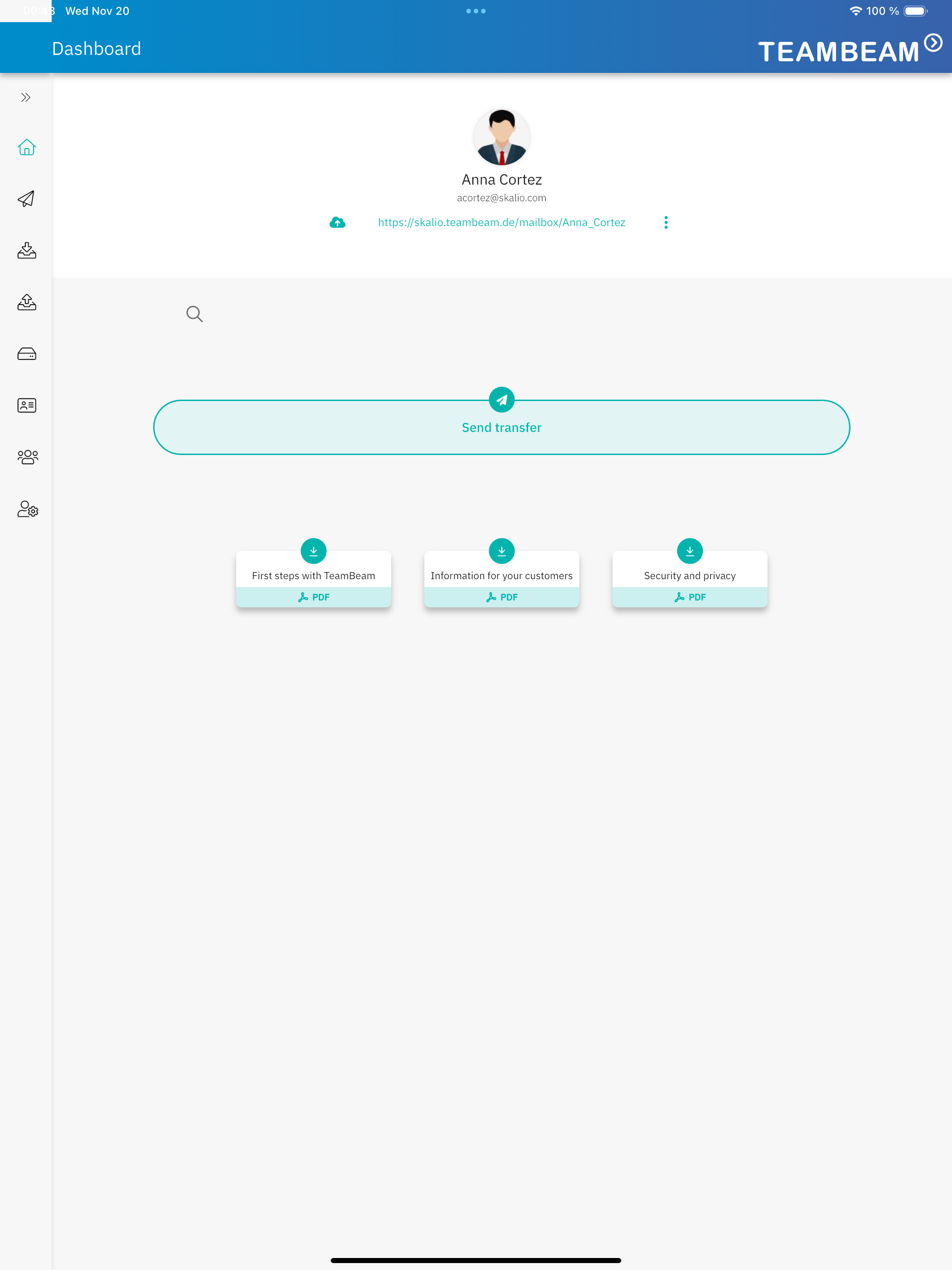
Task: Click the TeamBeam logo arrow icon
Action: coord(933,42)
